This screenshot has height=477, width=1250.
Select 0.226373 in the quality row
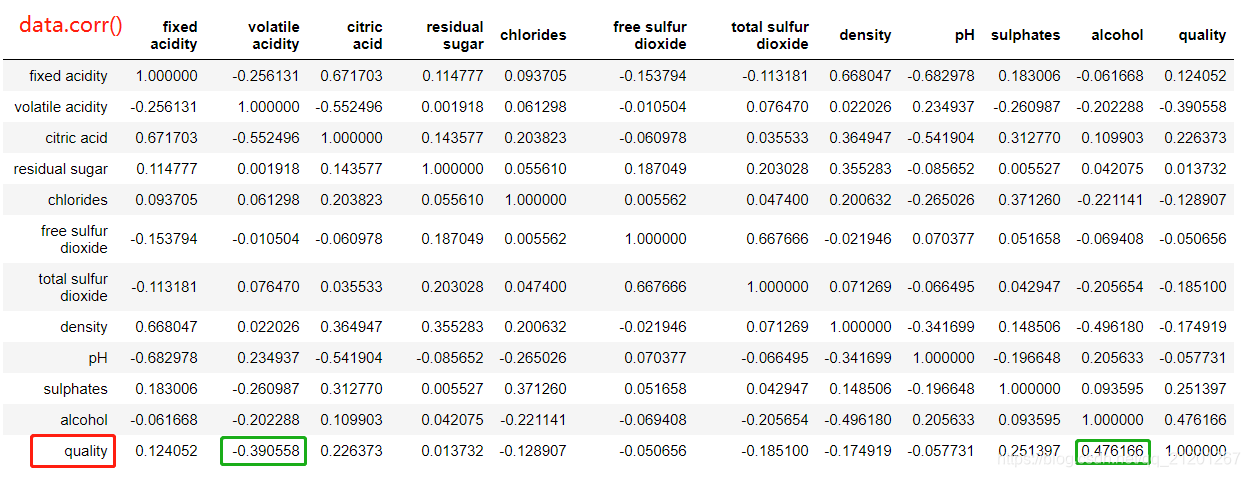(x=352, y=451)
